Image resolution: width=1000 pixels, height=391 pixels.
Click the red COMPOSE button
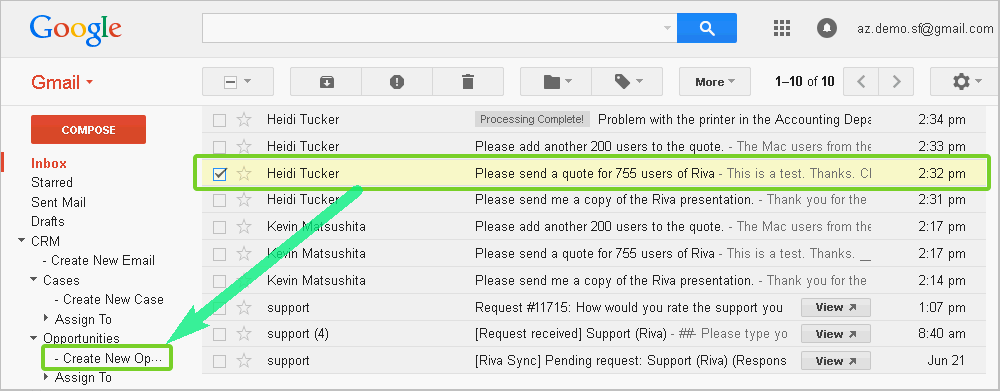point(89,129)
